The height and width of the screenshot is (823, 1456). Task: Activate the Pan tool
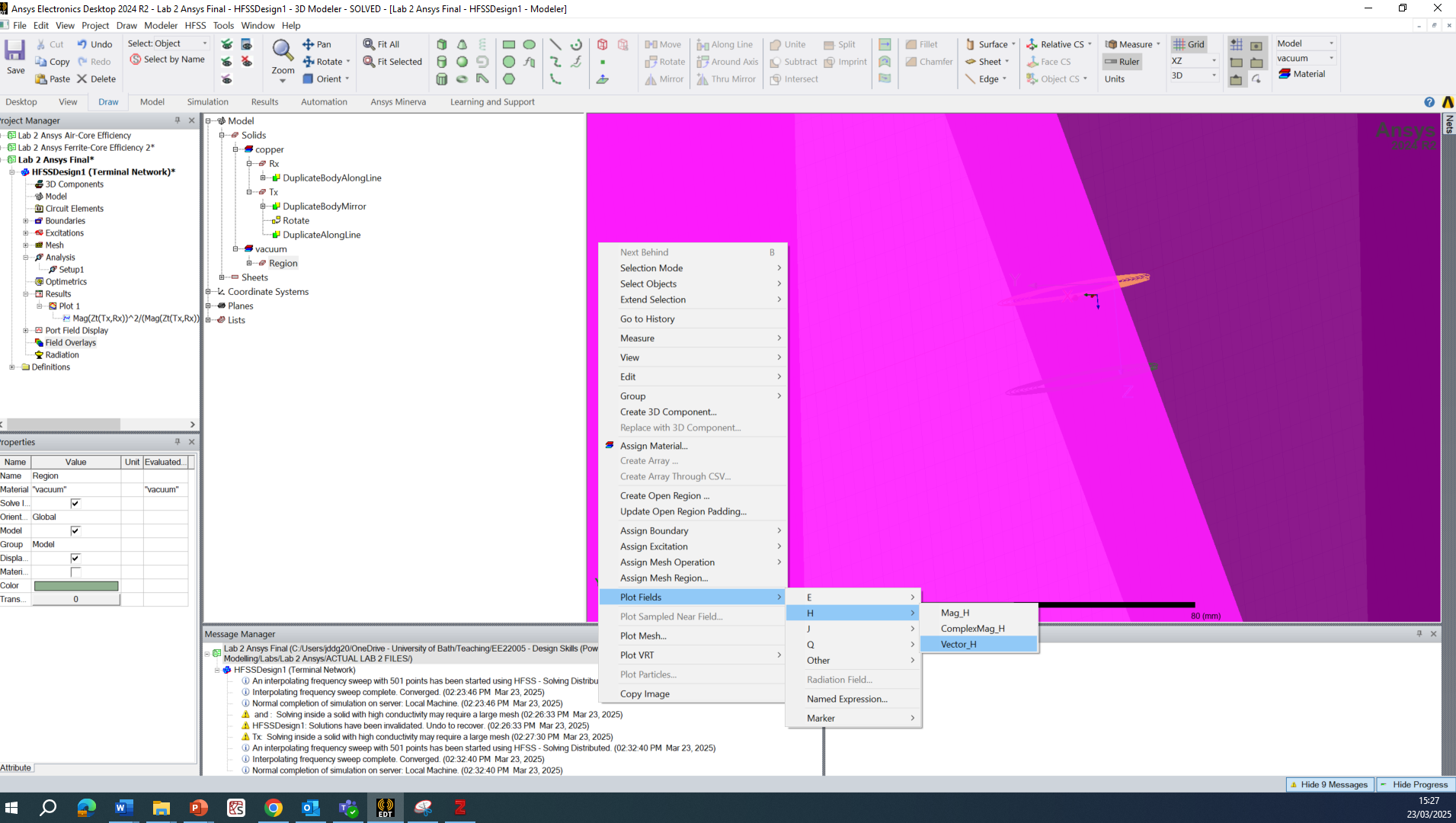[317, 44]
